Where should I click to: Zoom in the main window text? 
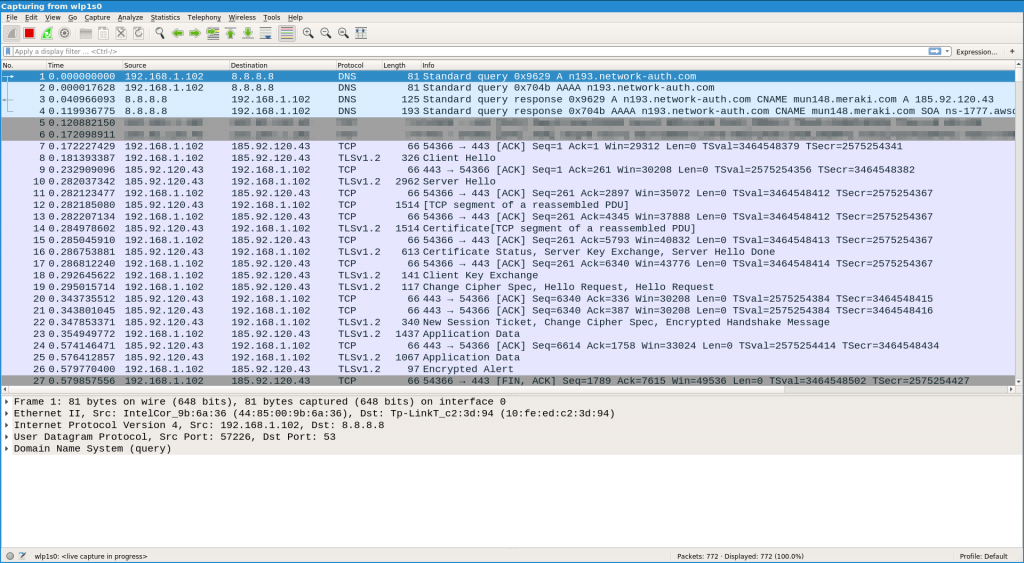tap(308, 33)
